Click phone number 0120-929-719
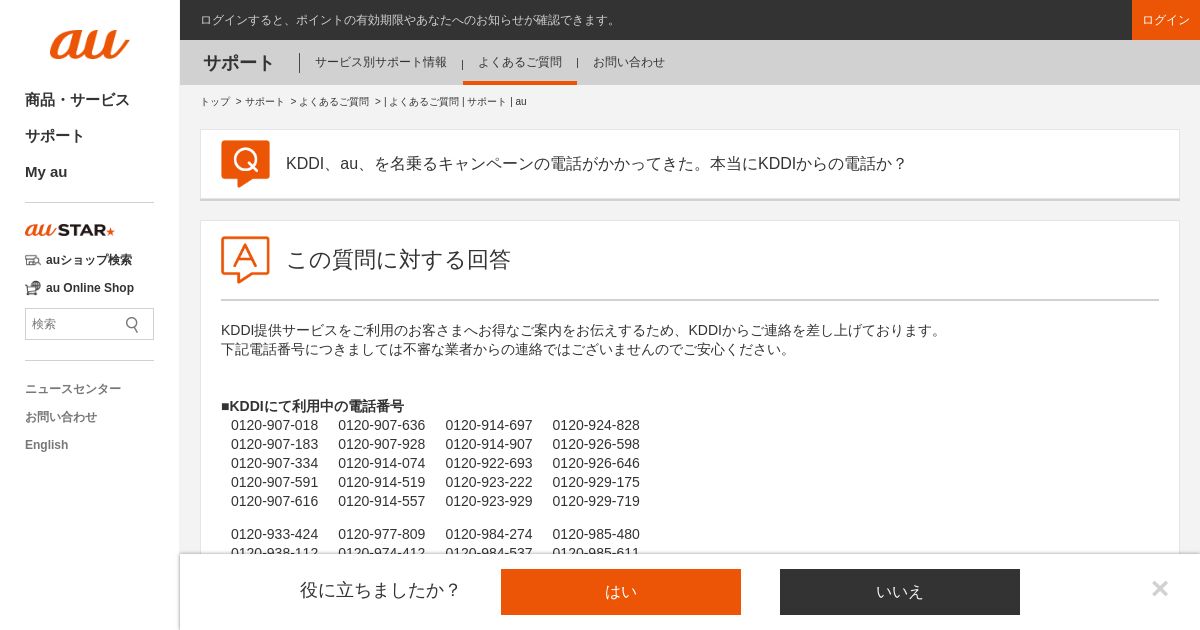 [596, 501]
